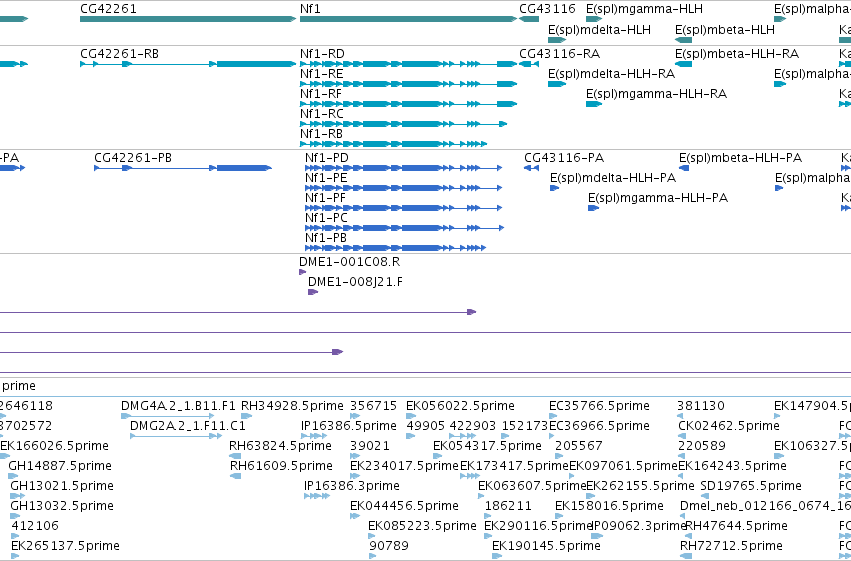Select transcript Nf1-RB
Screen dimensions: 851x561
click(393, 144)
